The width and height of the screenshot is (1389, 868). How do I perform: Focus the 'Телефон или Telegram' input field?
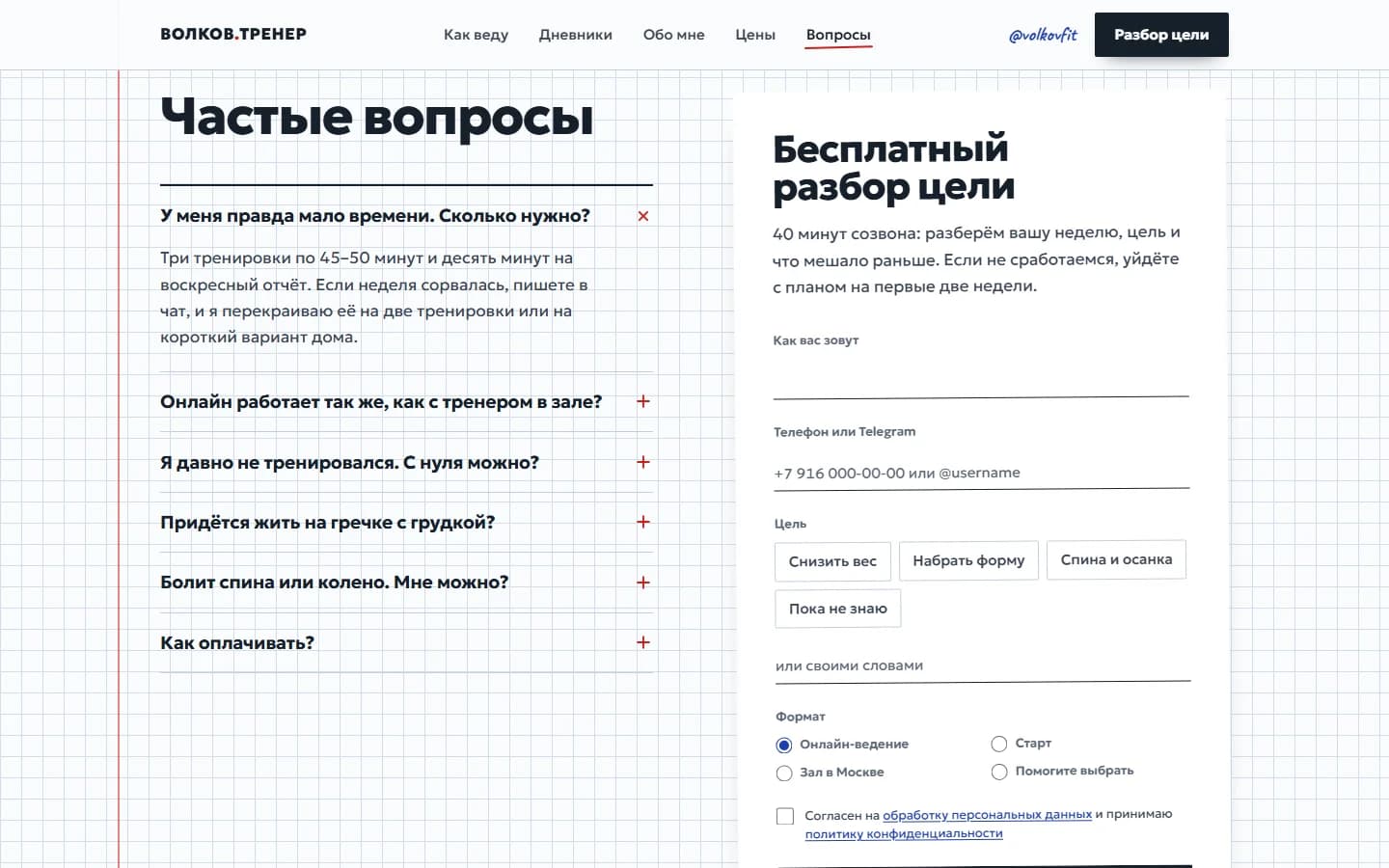981,473
